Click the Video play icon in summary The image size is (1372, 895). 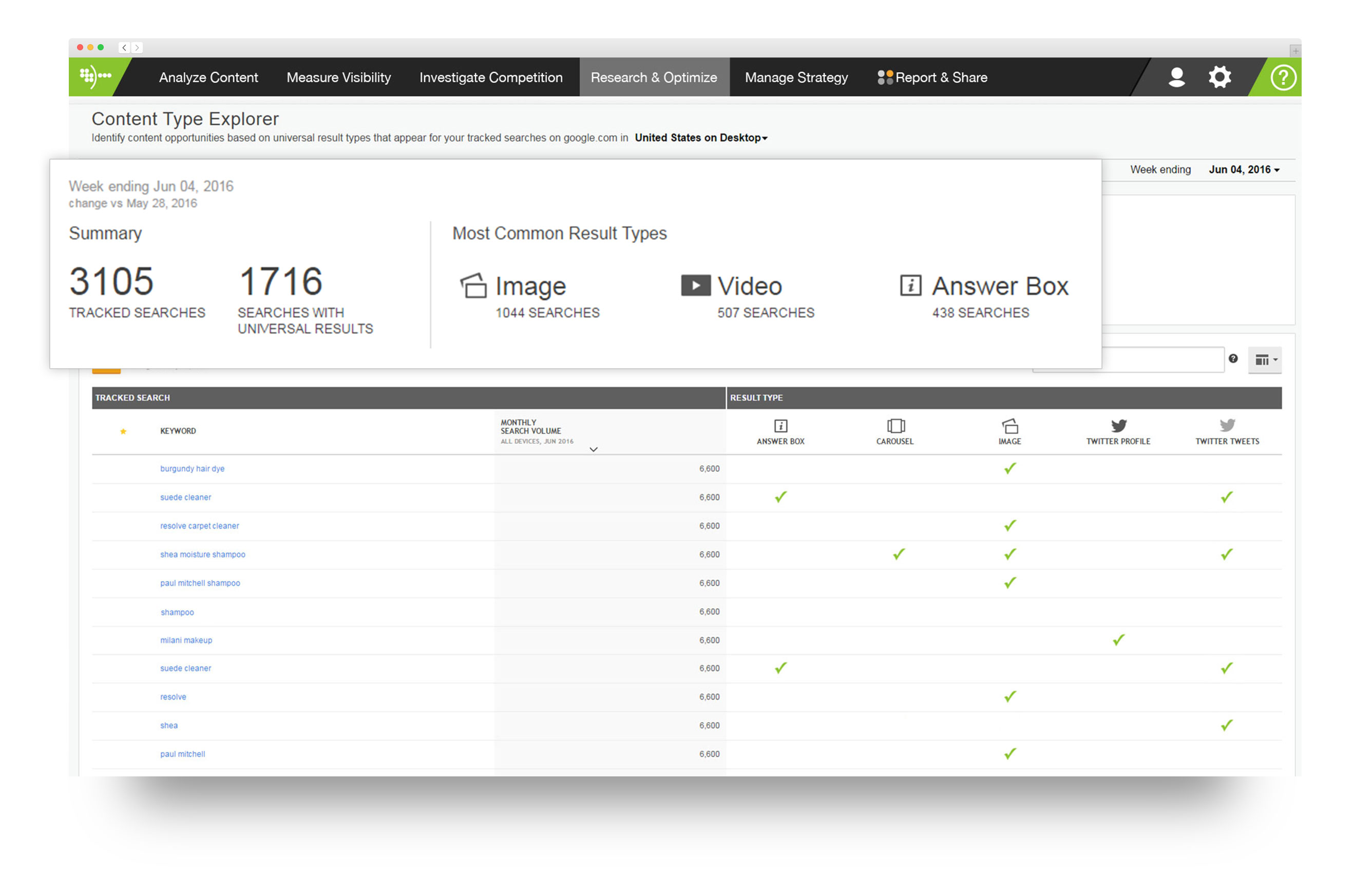click(x=695, y=285)
